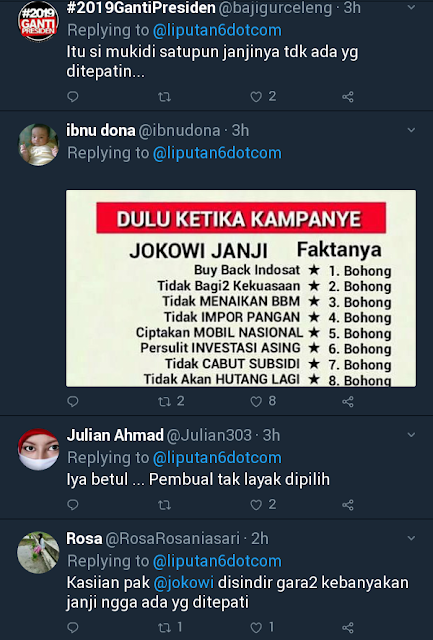Screen dimensions: 433x640
Task: Open Julian Ahmad's profile name
Action: coord(115,435)
